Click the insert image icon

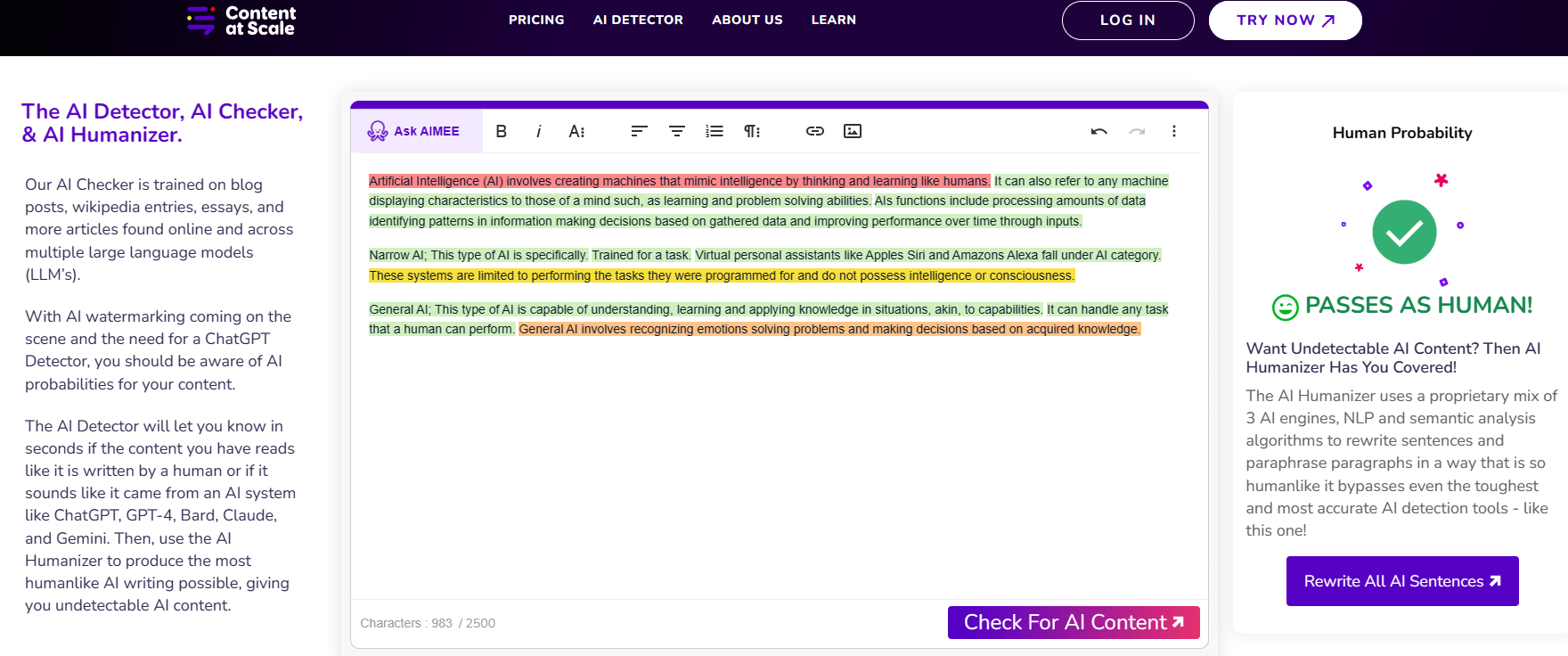tap(853, 131)
